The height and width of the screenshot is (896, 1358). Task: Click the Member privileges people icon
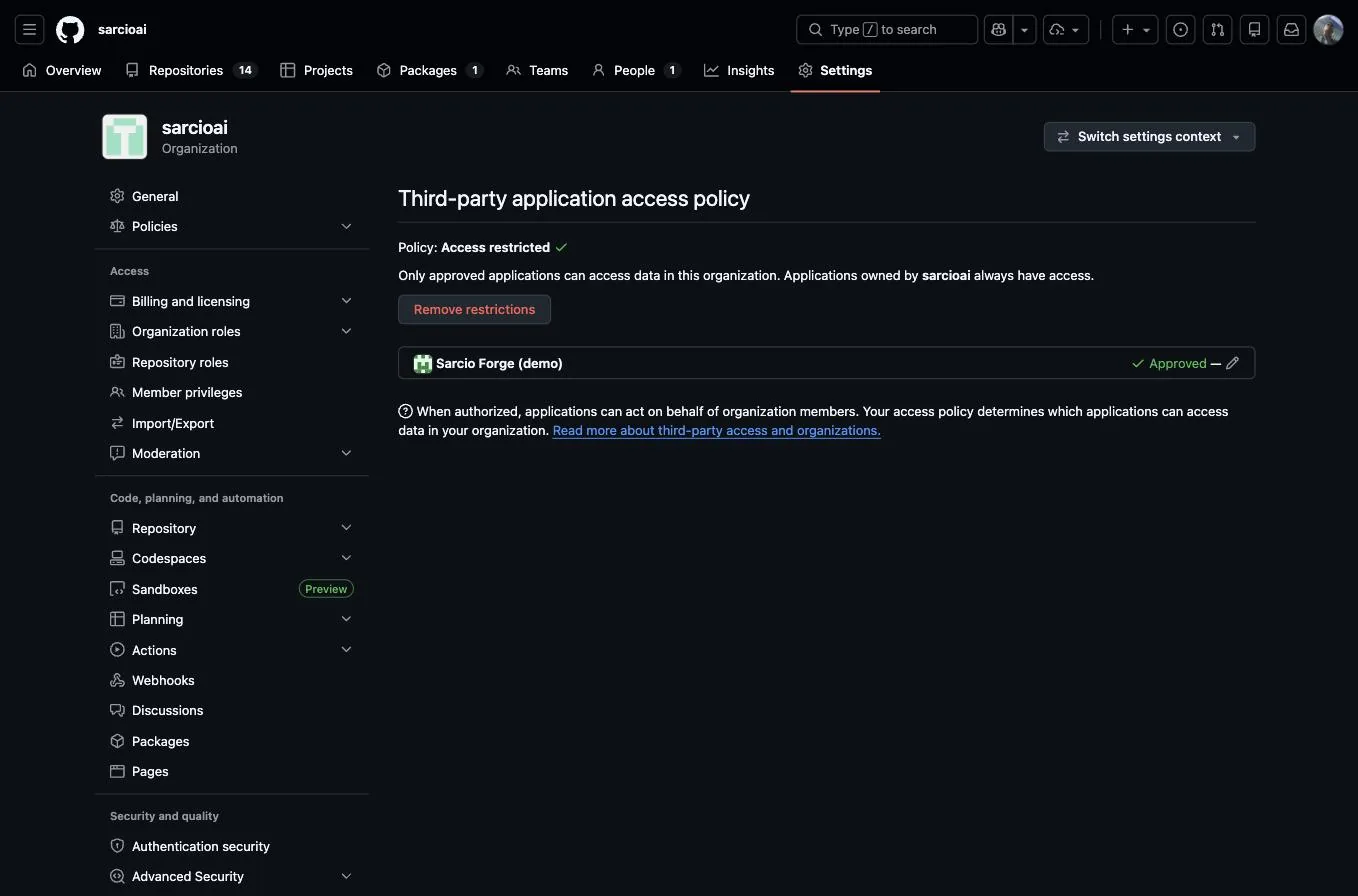(117, 392)
